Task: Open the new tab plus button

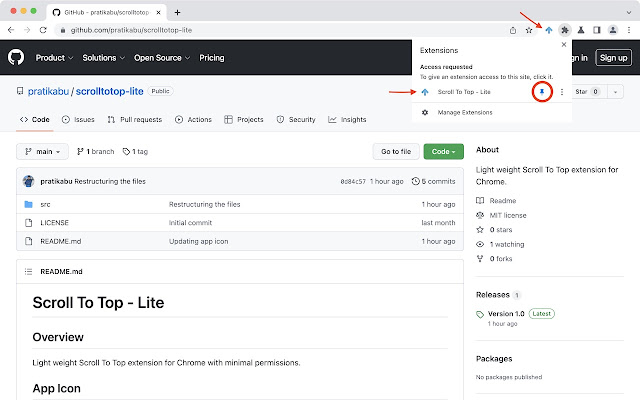Action: (177, 12)
